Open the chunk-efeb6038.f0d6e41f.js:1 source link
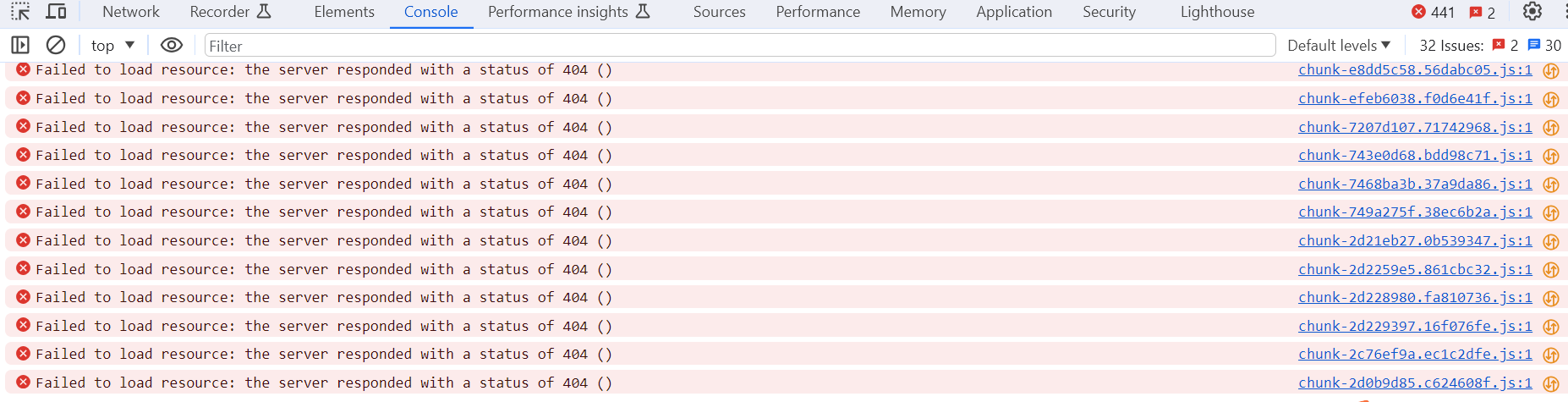1568x402 pixels. 1415,98
